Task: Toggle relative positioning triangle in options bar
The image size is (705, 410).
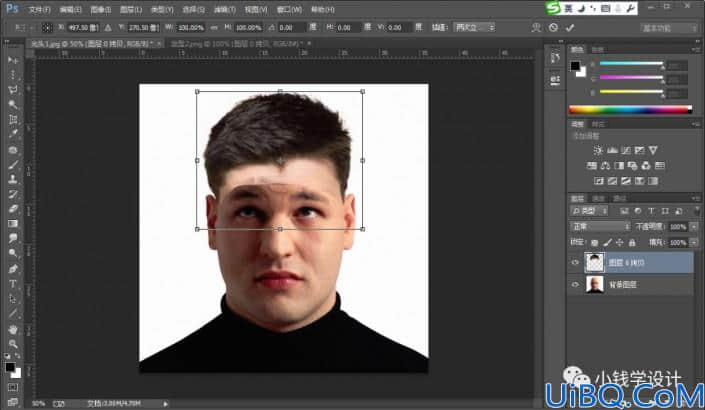Action: coord(108,28)
